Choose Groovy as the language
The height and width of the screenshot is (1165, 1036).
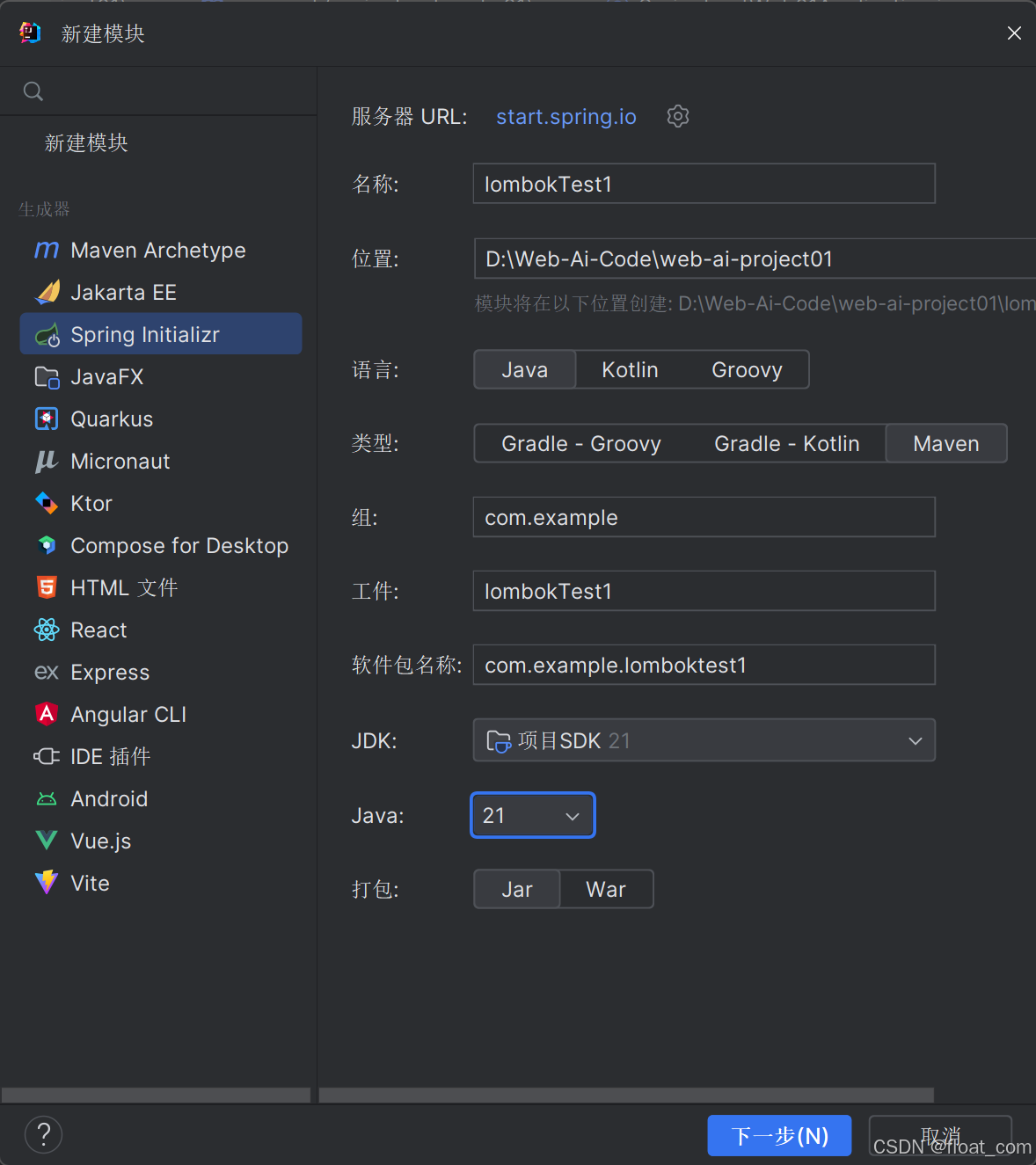pyautogui.click(x=747, y=369)
